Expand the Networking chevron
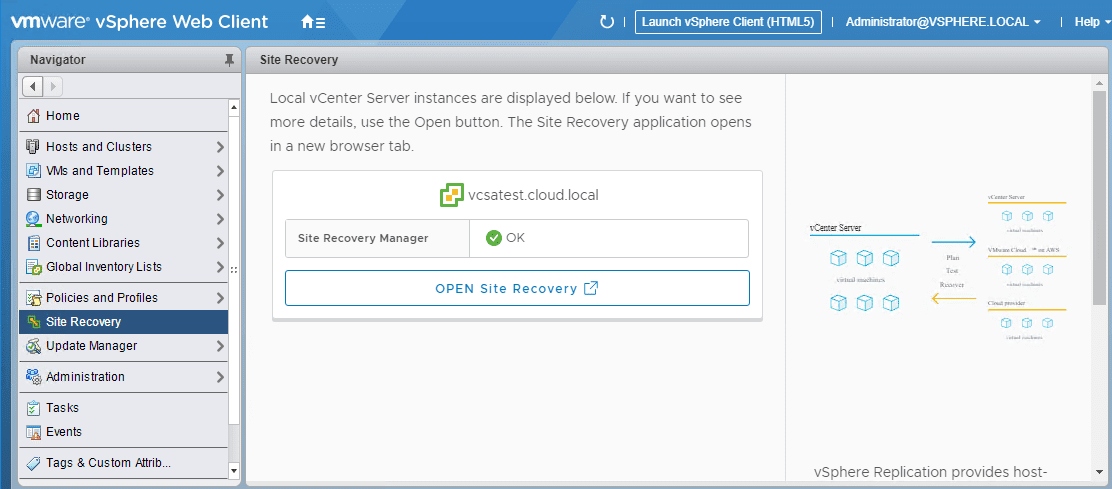 [x=220, y=220]
